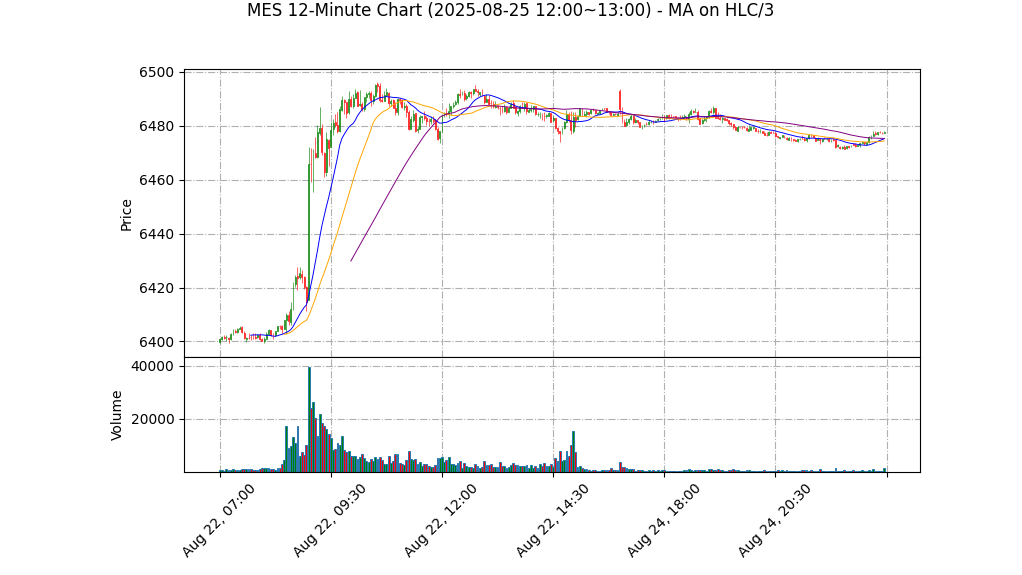This screenshot has width=1022, height=575.
Task: Click the Volume axis title
Action: point(117,415)
